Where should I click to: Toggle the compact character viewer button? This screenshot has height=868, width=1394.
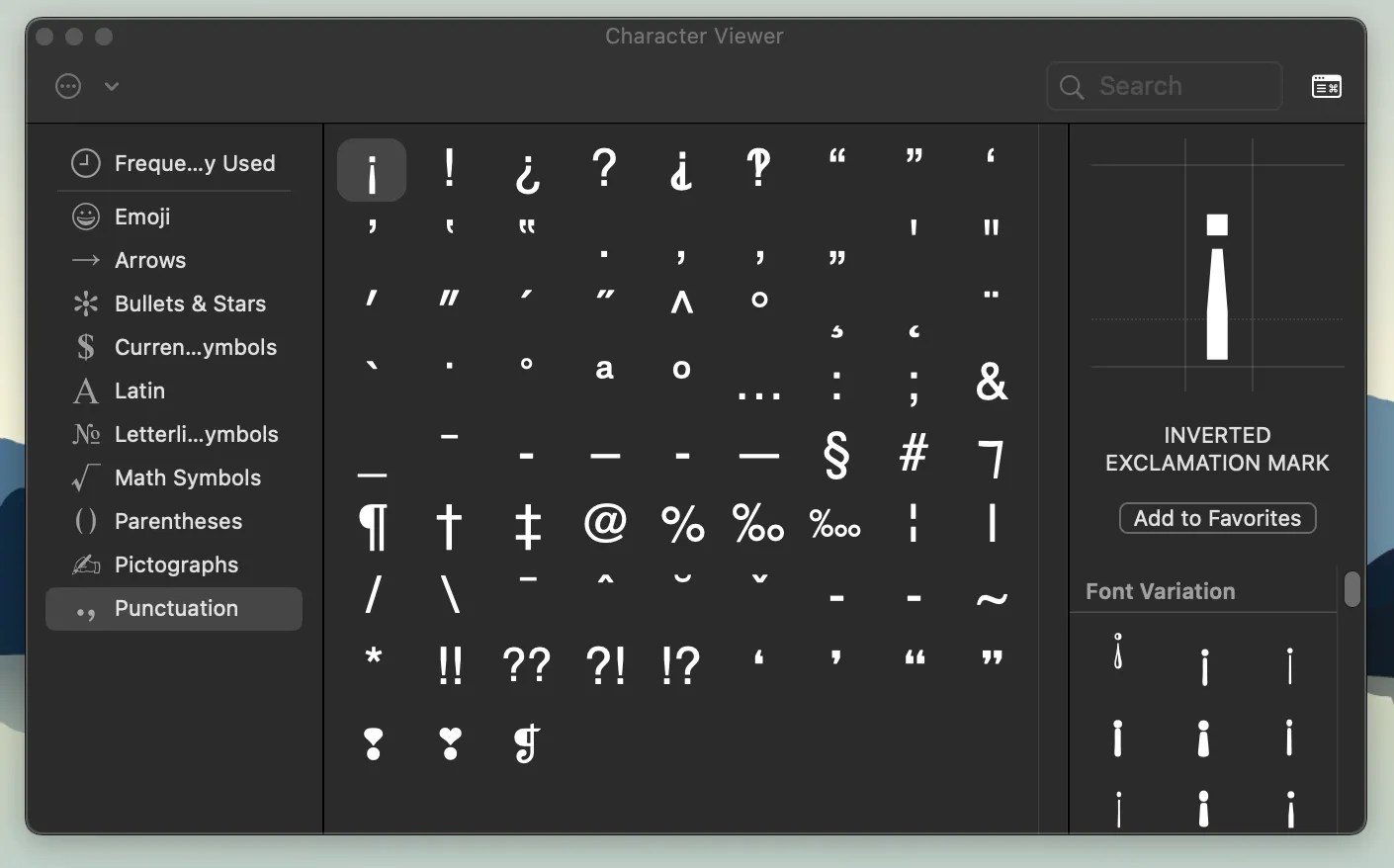(x=1327, y=87)
